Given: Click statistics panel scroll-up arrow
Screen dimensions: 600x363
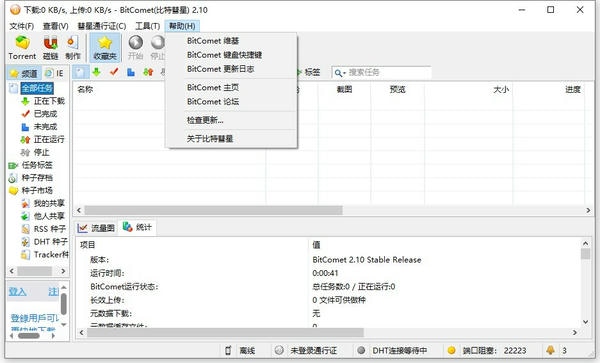Looking at the screenshot, I should pyautogui.click(x=585, y=243).
